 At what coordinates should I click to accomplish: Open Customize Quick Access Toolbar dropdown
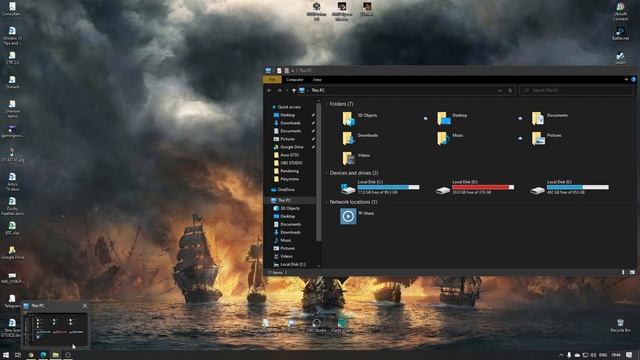point(293,71)
